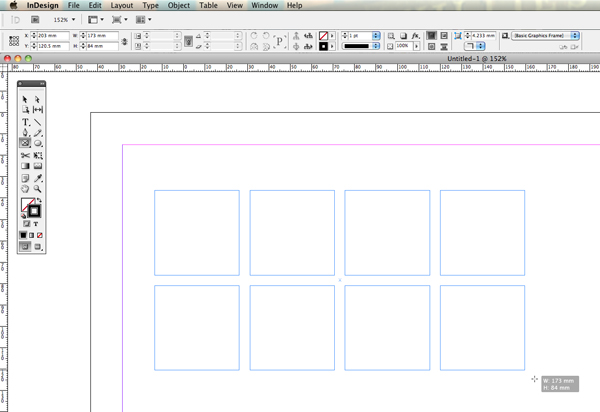
Task: Open the File menu
Action: coord(73,5)
